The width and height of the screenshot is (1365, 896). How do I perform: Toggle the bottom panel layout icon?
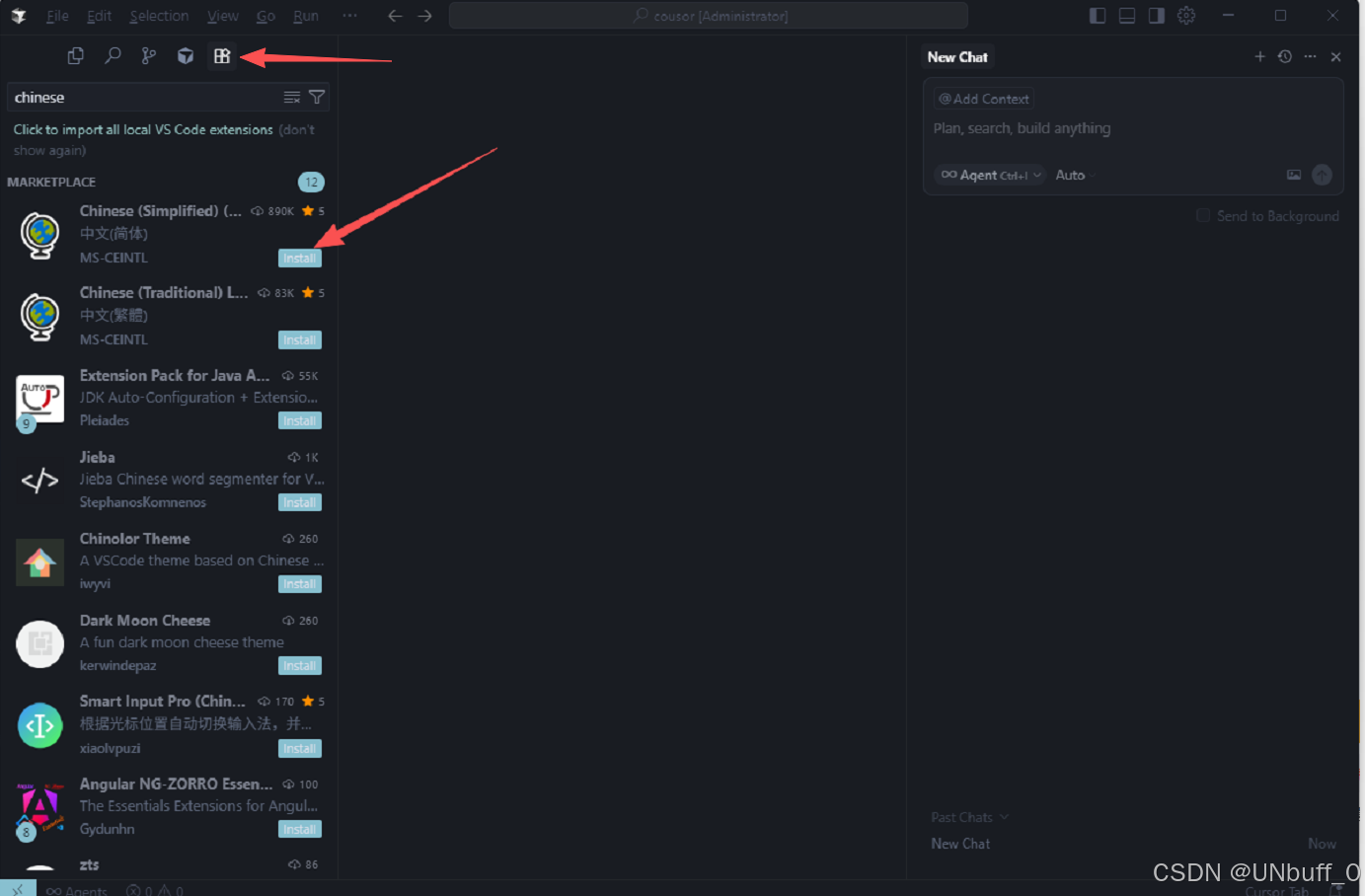click(1127, 16)
